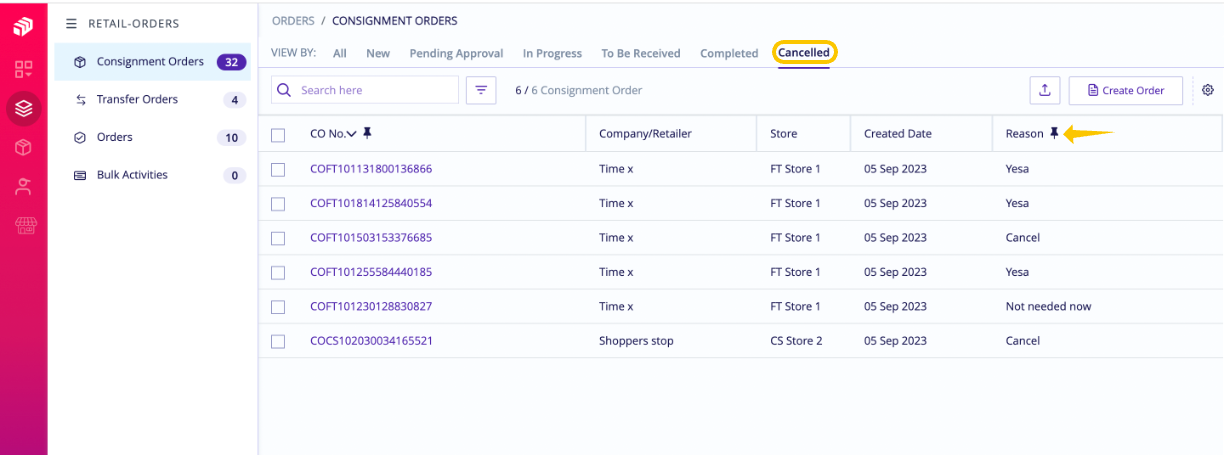Screen dimensions: 1224x455
Task: Switch to the Completed tab
Action: pyautogui.click(x=729, y=53)
